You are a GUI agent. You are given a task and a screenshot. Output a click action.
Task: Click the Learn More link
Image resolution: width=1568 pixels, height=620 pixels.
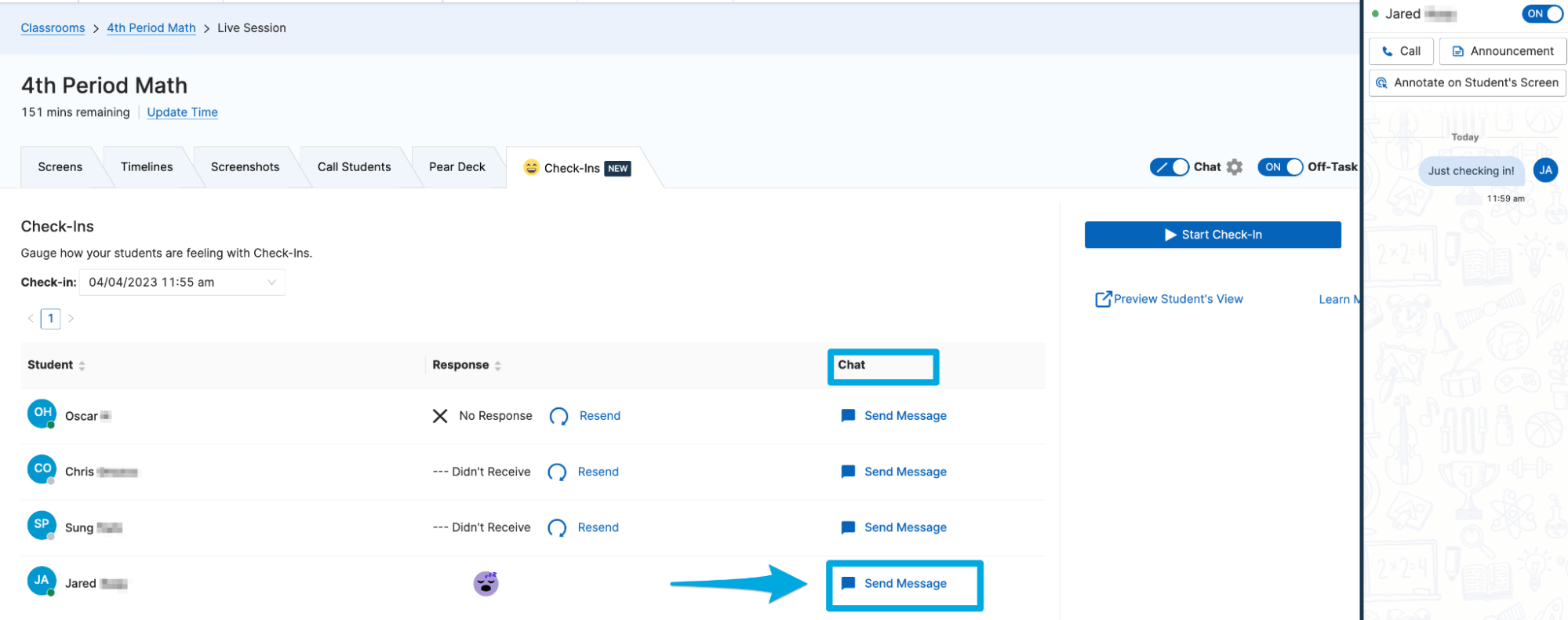1339,299
